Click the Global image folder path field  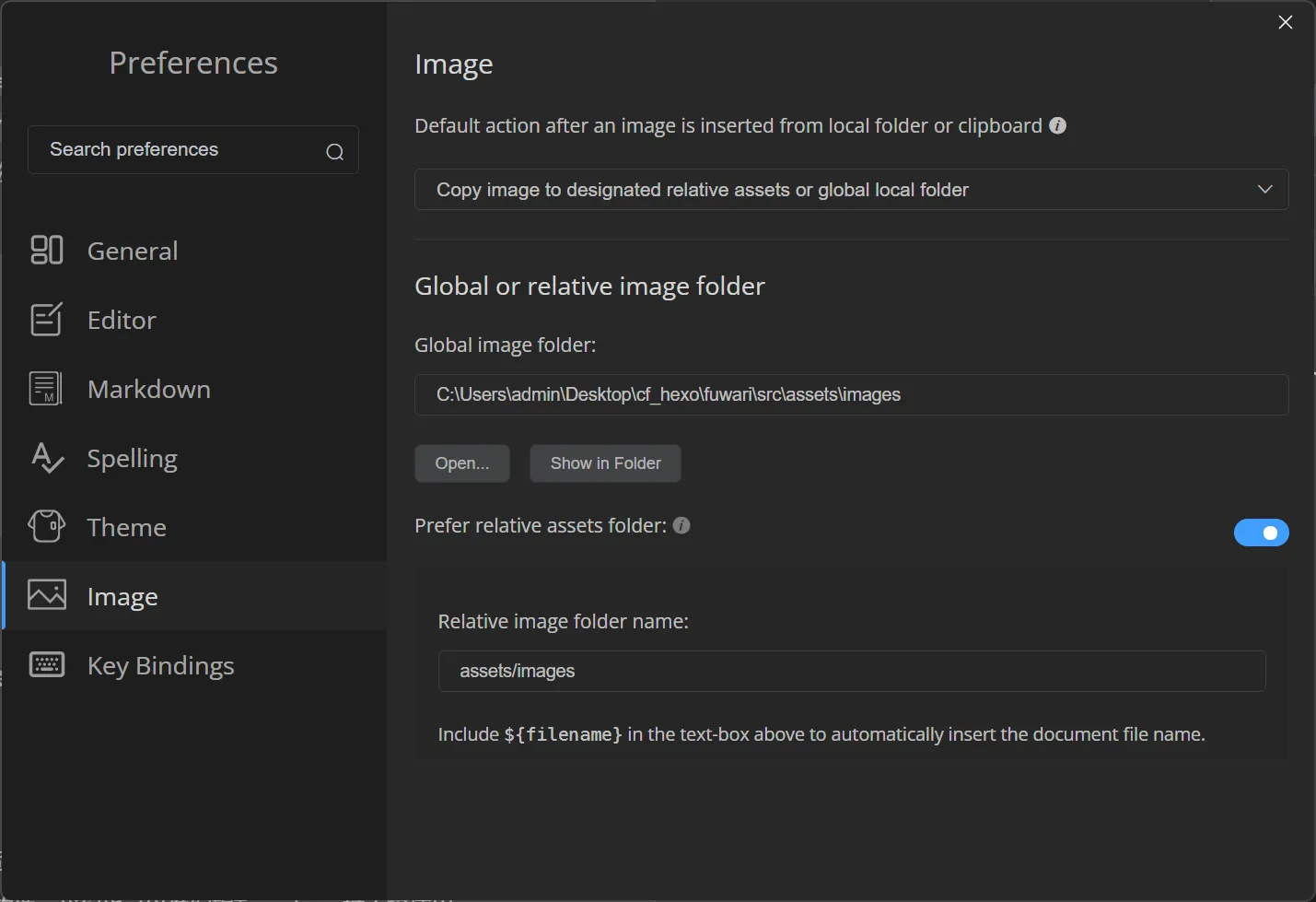point(850,394)
